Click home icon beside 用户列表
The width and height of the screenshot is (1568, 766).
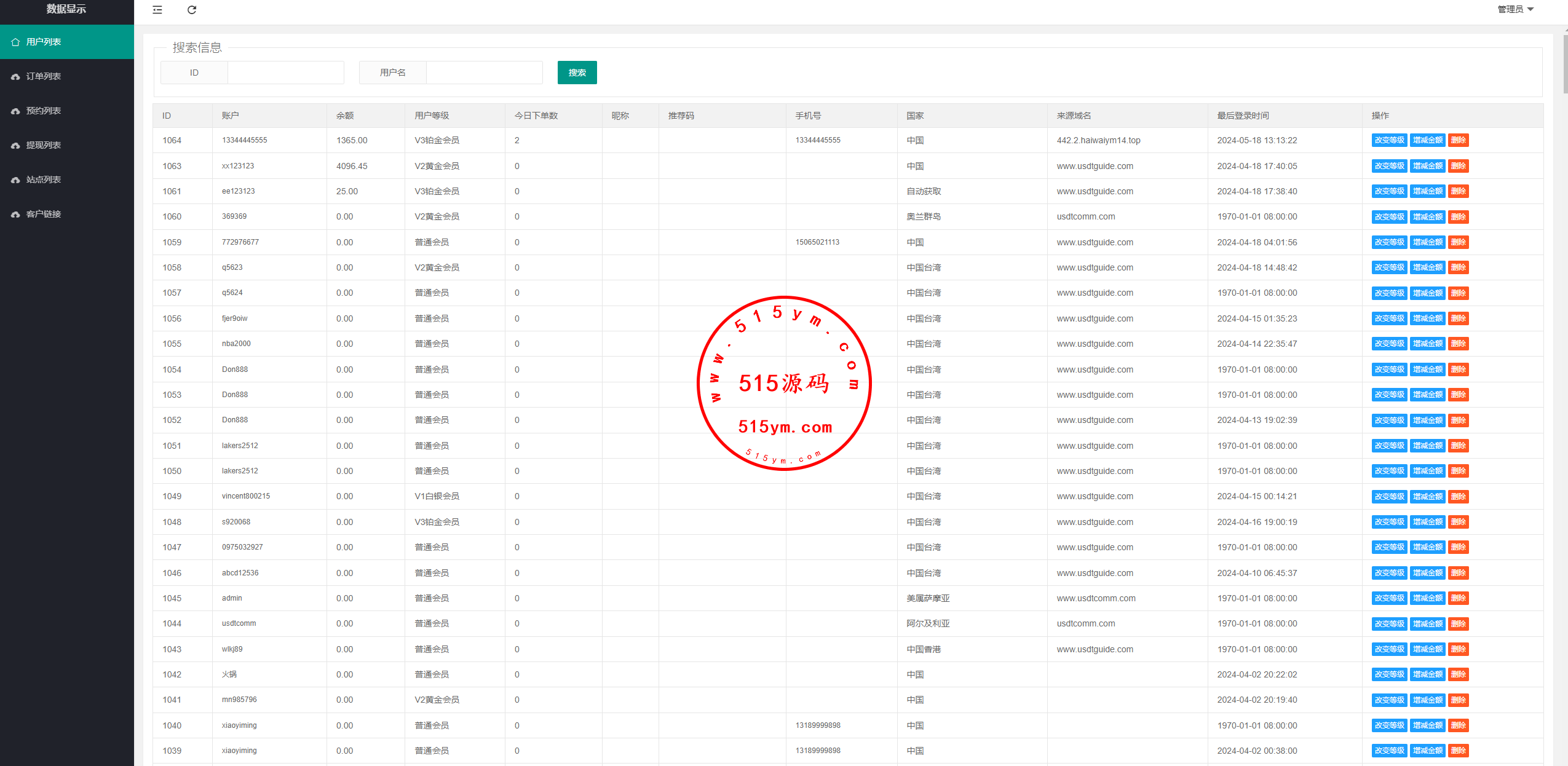[15, 42]
